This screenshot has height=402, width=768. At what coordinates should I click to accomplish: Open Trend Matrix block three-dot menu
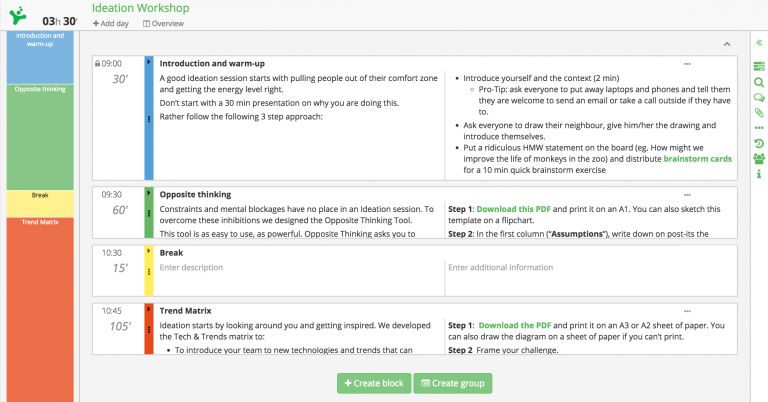click(687, 311)
